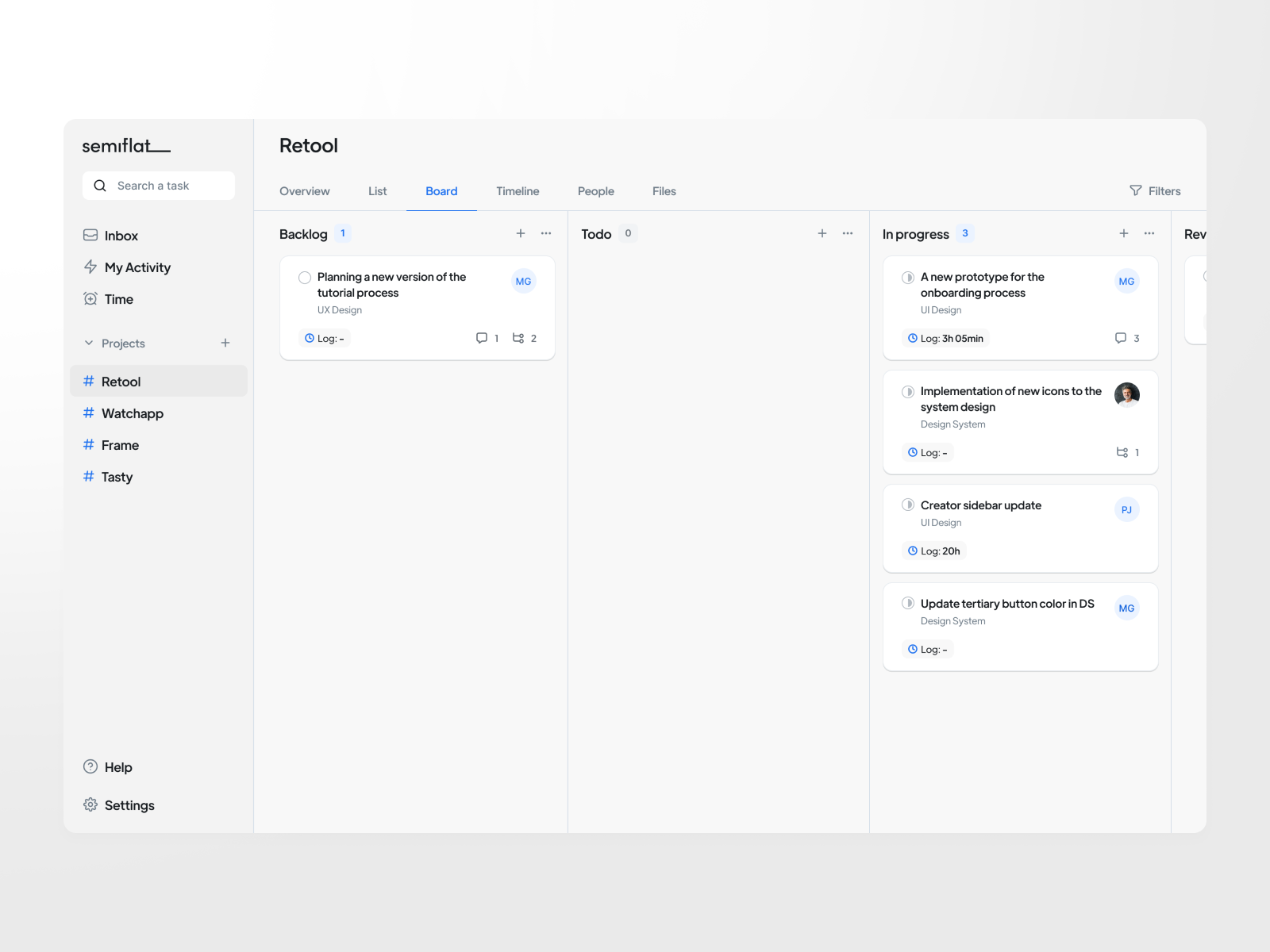Open the People tab

(596, 191)
